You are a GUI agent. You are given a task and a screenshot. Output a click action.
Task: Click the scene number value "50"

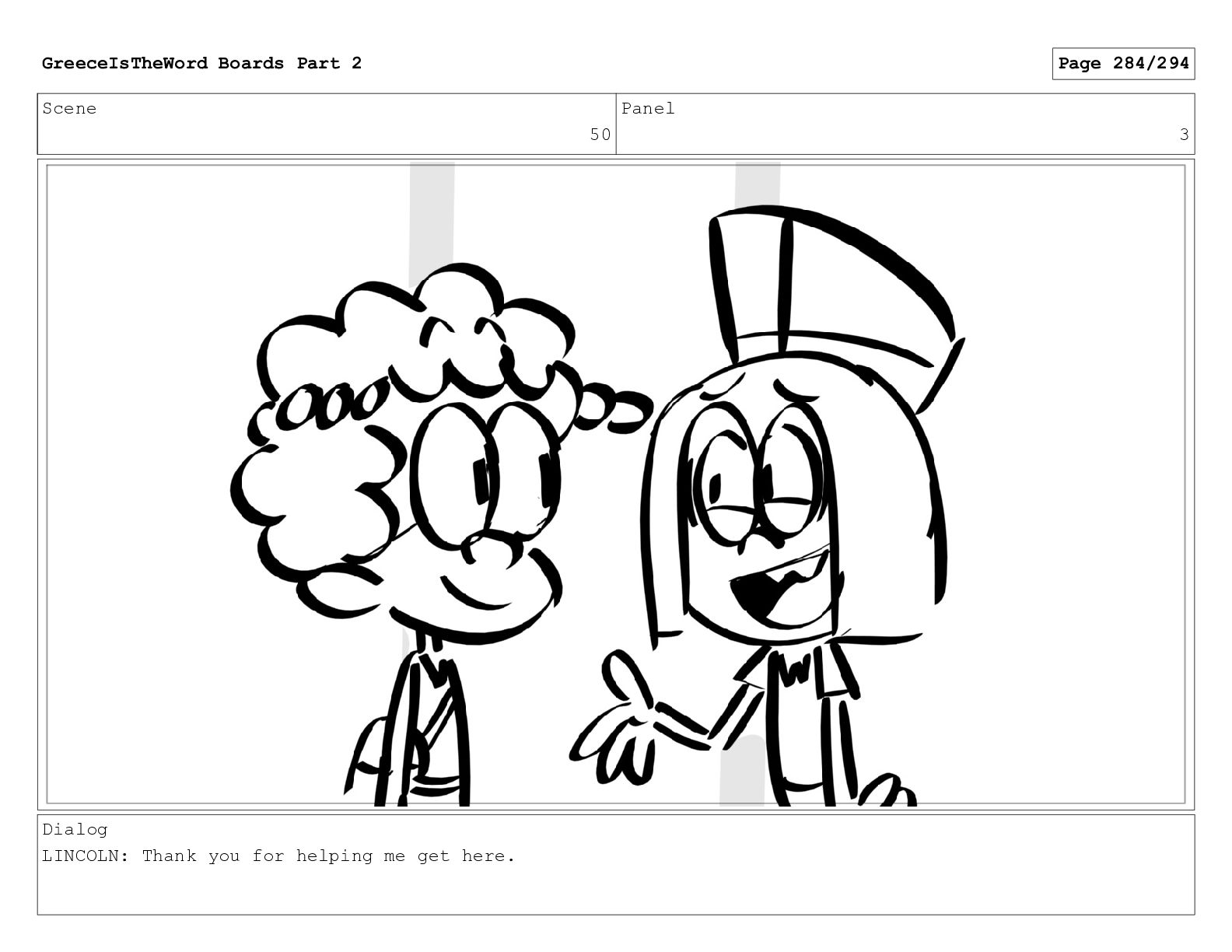coord(600,135)
